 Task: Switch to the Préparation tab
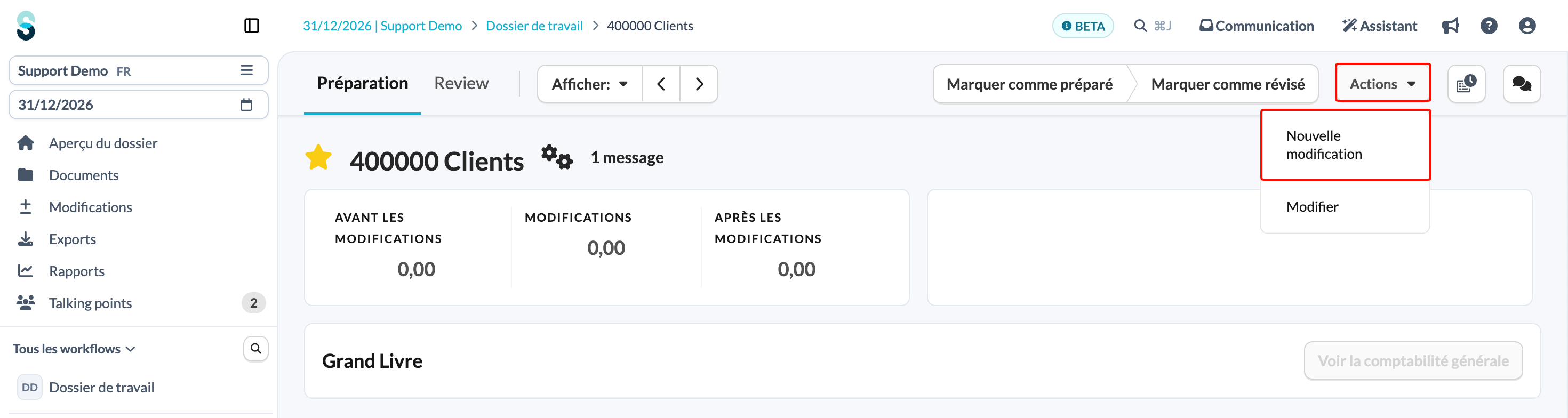pos(362,83)
